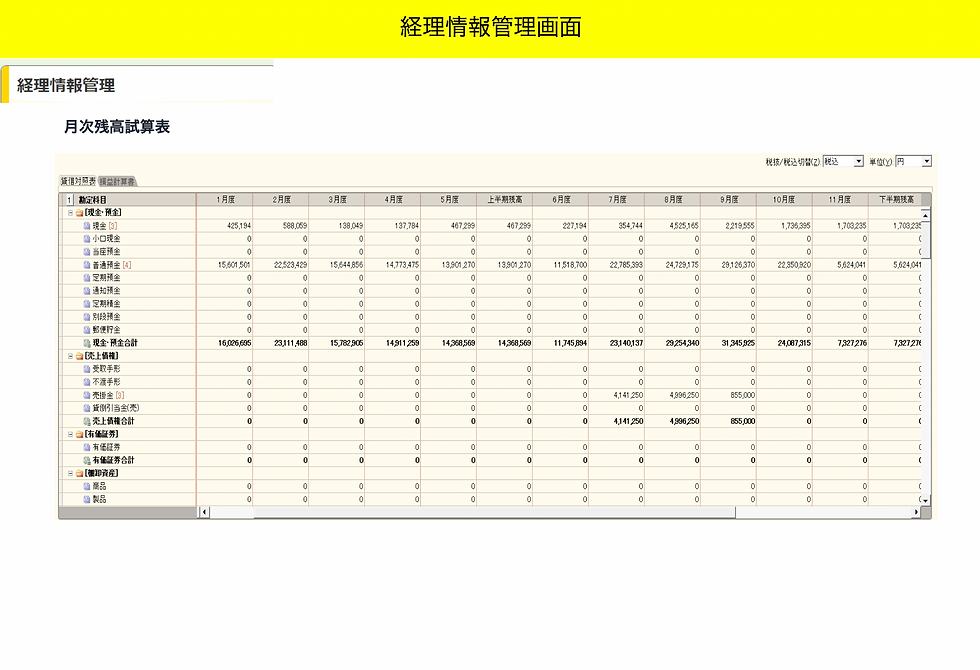980x670 pixels.
Task: Collapse the [有価証券] tree group
Action: [x=70, y=434]
